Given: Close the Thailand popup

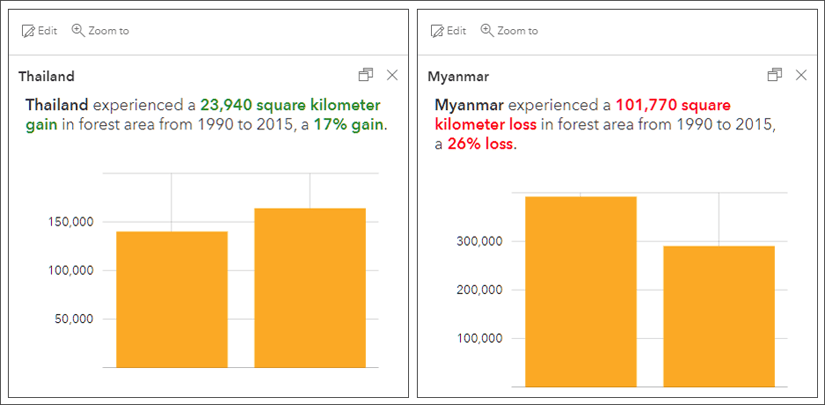Looking at the screenshot, I should click(392, 75).
